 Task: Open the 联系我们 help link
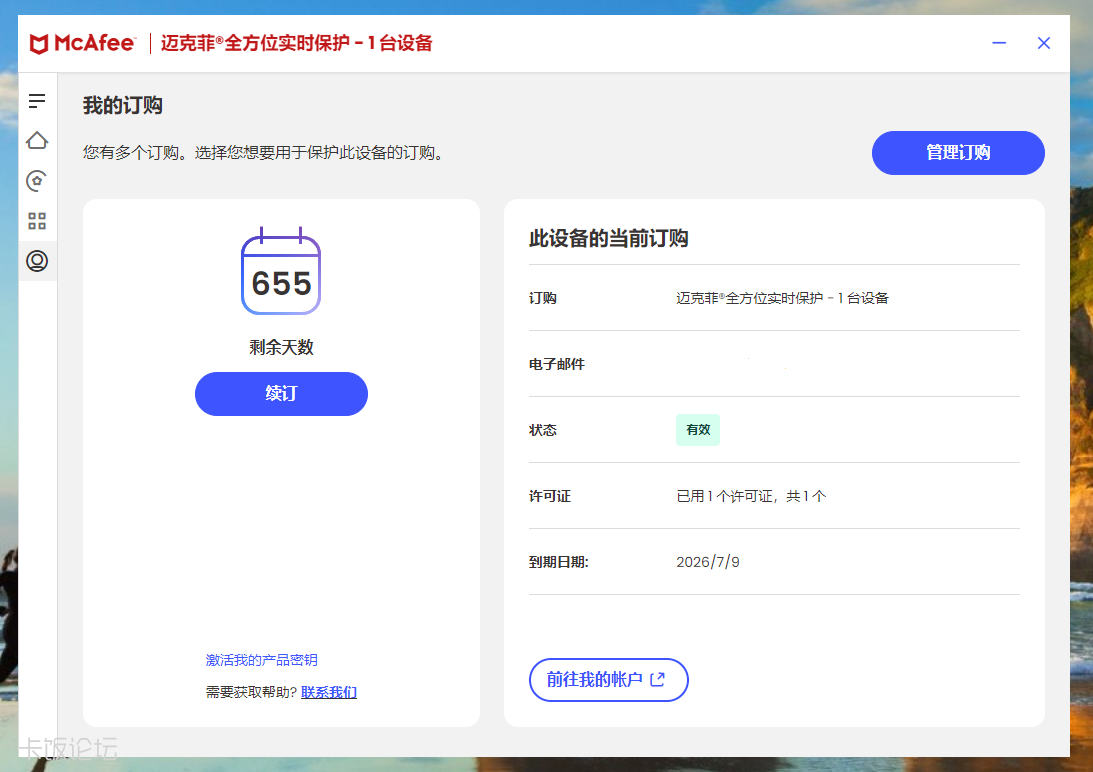pos(328,692)
